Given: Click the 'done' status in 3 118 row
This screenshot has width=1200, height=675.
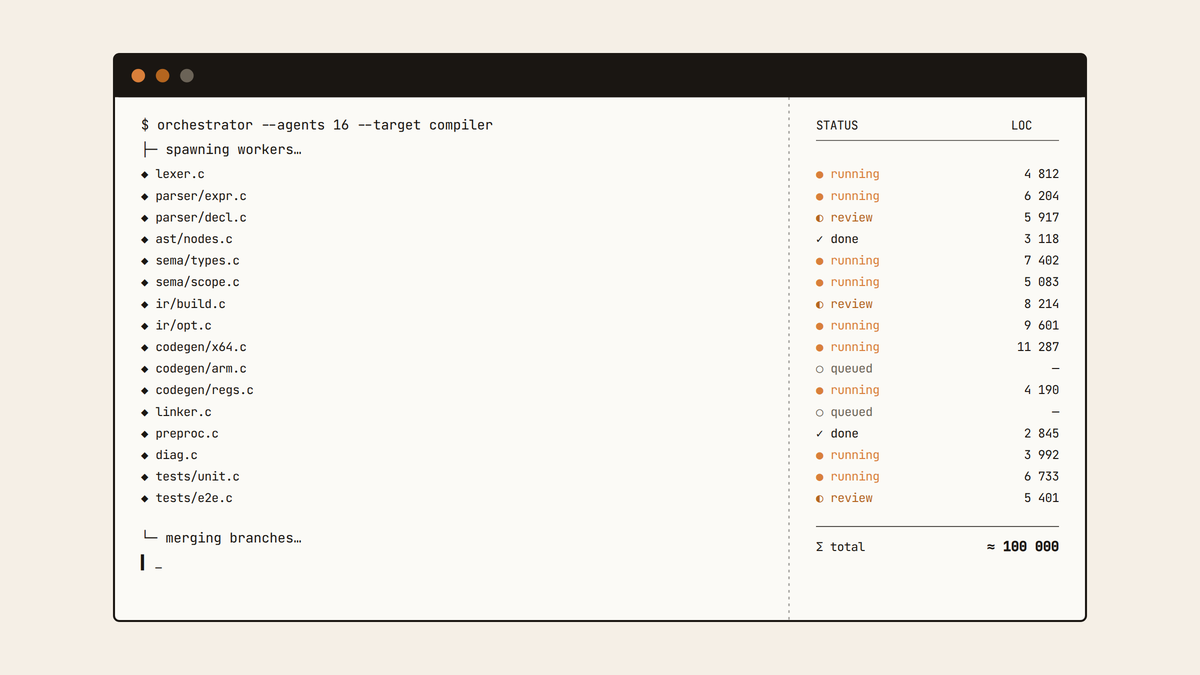Looking at the screenshot, I should pos(844,239).
